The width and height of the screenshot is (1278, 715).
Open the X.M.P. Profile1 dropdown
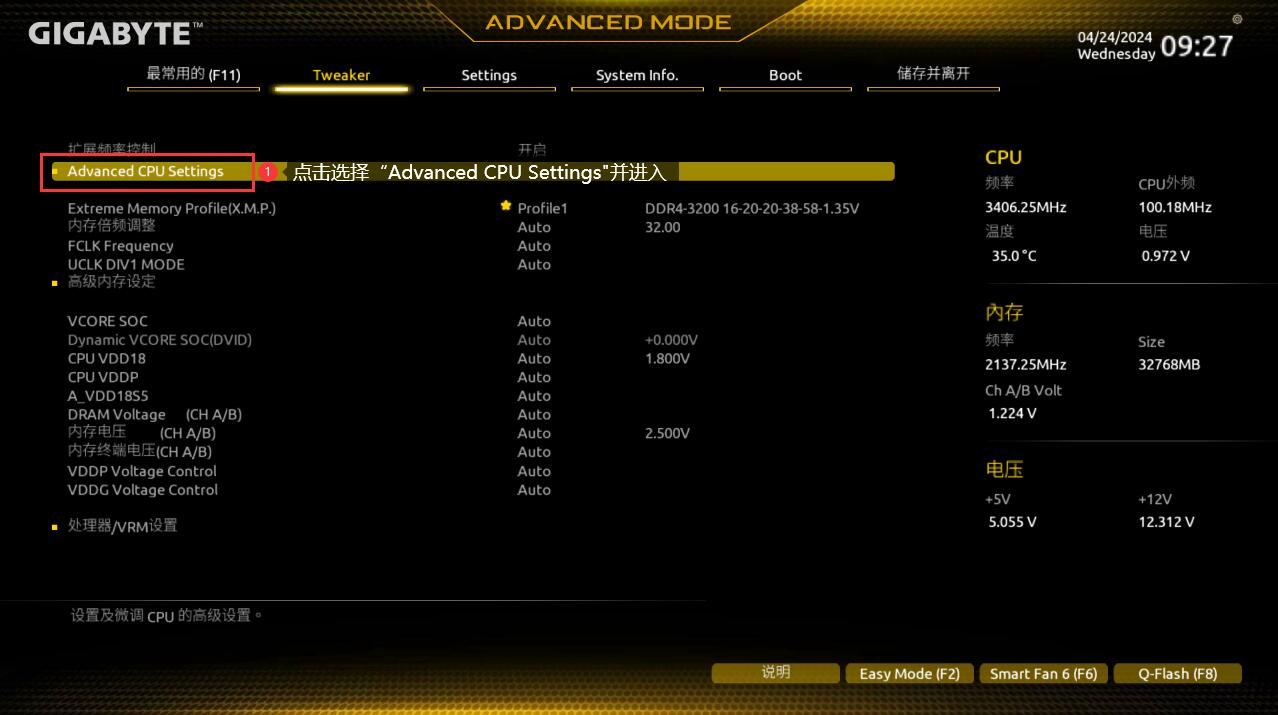(x=542, y=209)
